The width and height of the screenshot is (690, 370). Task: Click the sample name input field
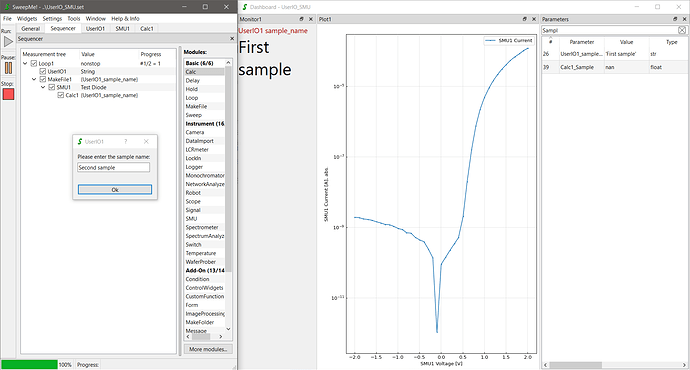[x=114, y=168]
